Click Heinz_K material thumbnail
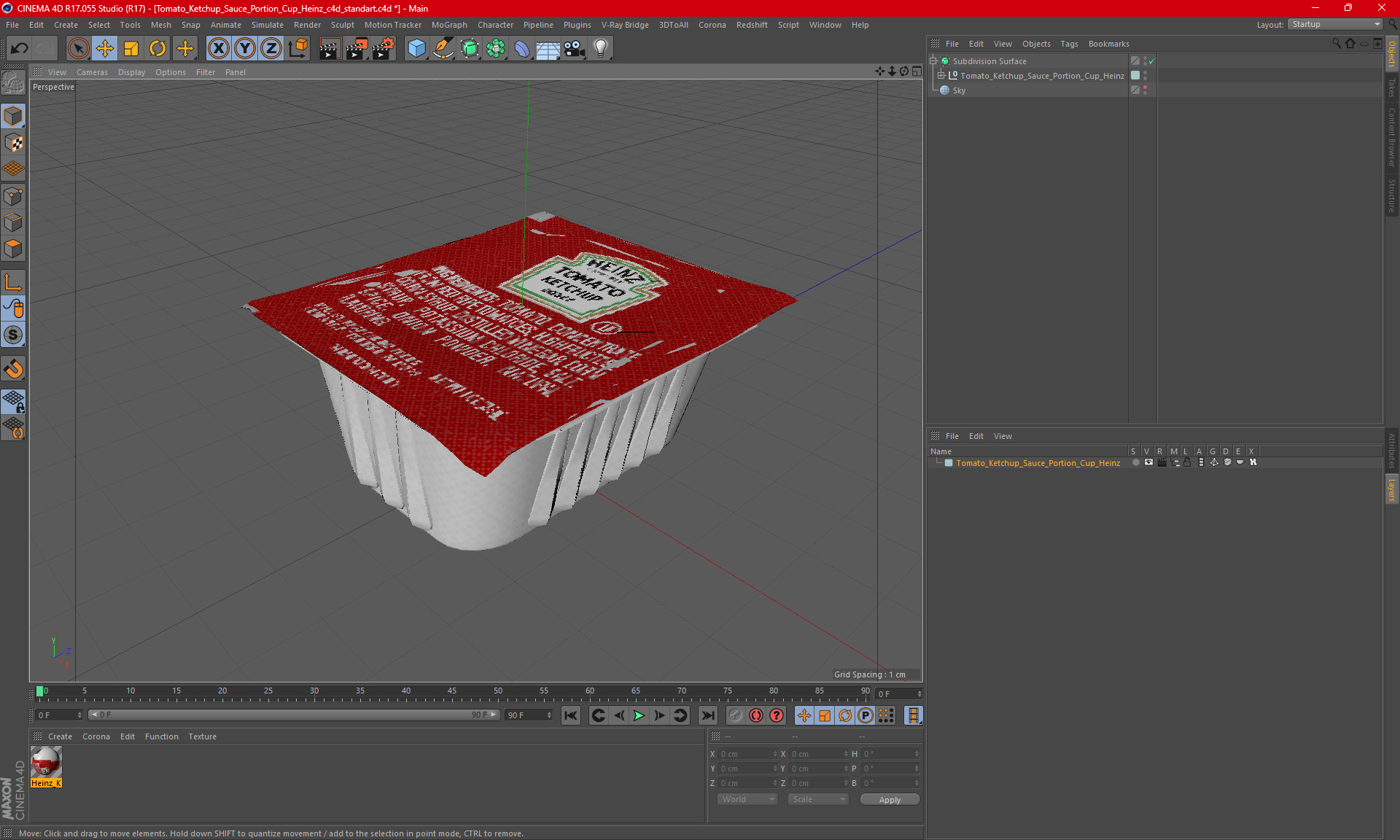The image size is (1400, 840). [46, 763]
